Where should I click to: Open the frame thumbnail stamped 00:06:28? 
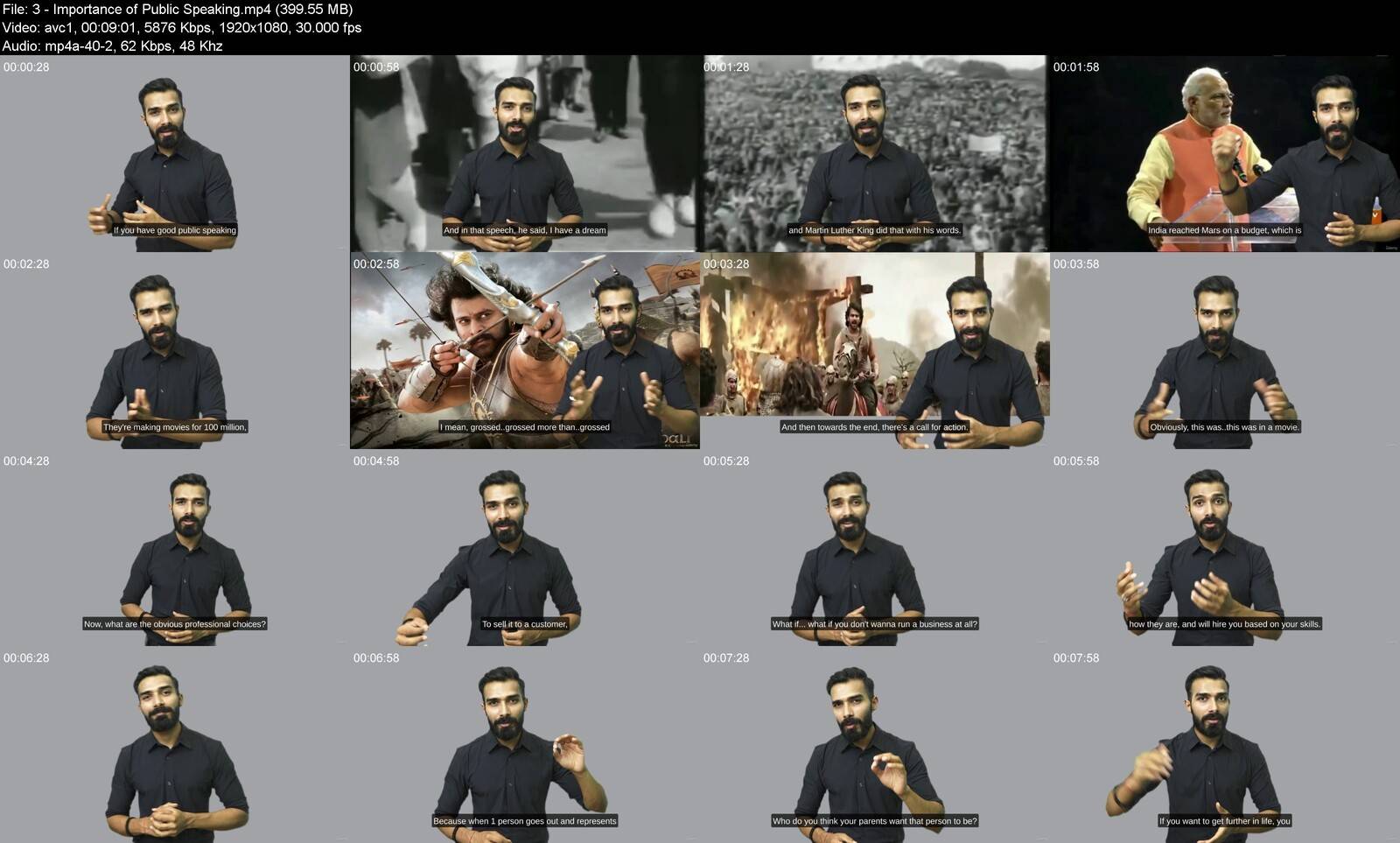pos(175,744)
